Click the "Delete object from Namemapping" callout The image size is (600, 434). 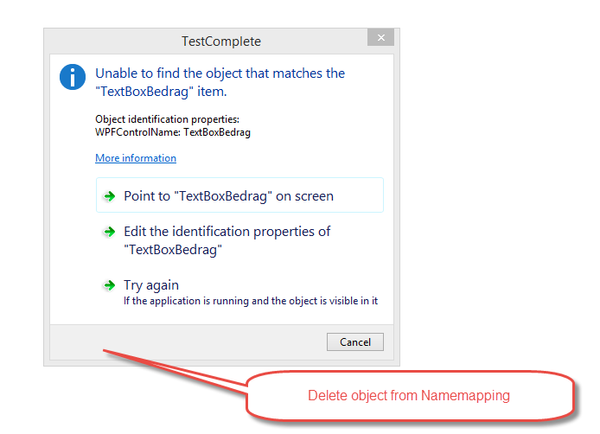click(x=410, y=396)
